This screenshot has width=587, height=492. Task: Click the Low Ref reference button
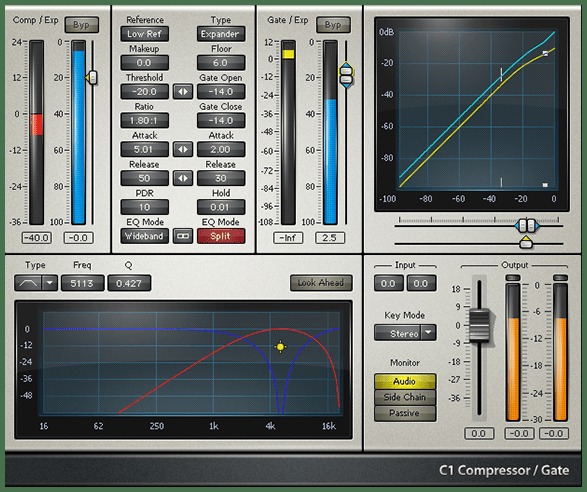pyautogui.click(x=145, y=34)
